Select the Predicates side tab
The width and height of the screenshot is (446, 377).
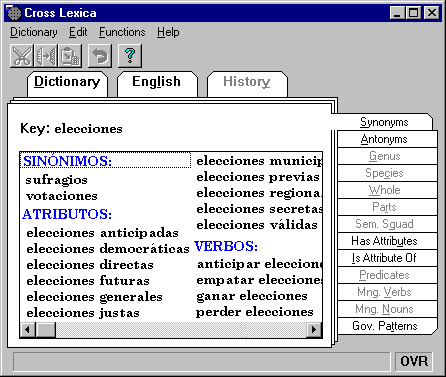pos(387,275)
